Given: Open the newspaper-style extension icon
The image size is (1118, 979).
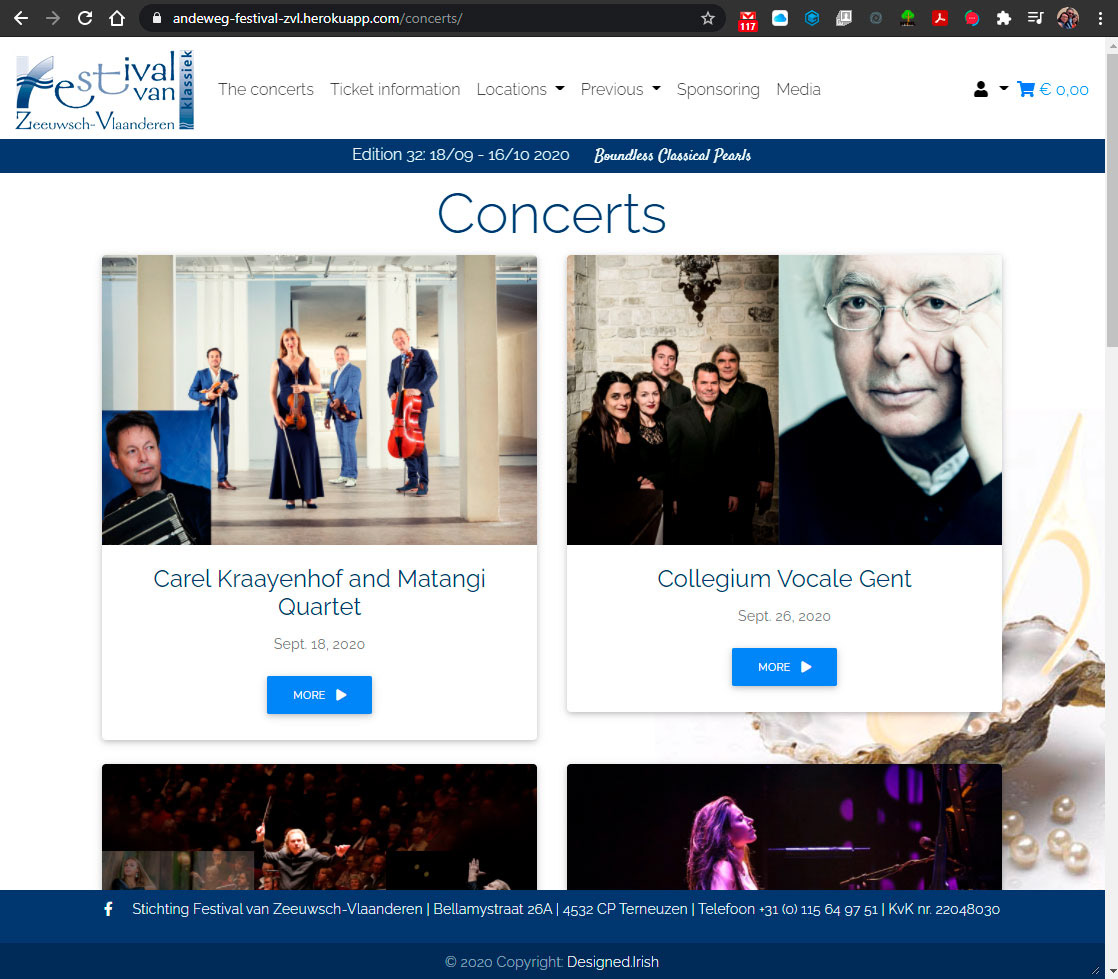Looking at the screenshot, I should click(x=843, y=18).
